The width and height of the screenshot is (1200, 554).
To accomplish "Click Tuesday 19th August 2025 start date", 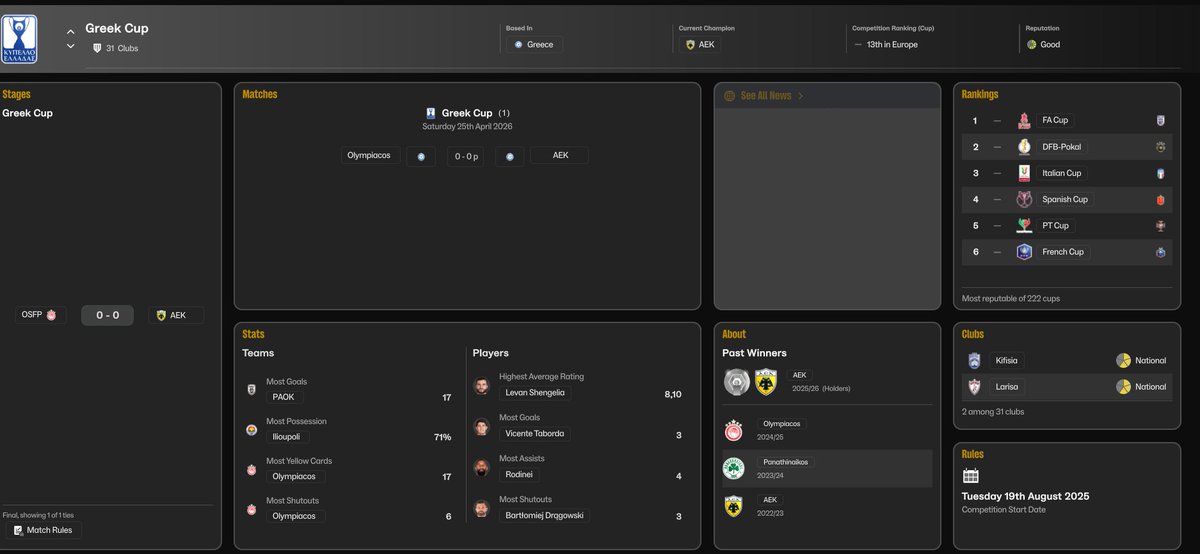I will click(1025, 496).
